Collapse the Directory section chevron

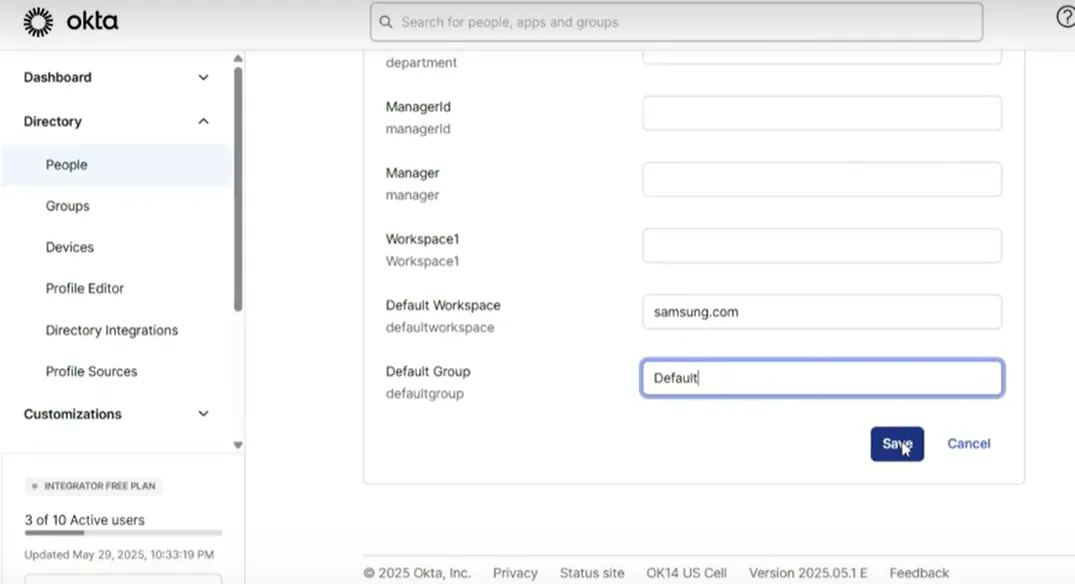point(204,121)
